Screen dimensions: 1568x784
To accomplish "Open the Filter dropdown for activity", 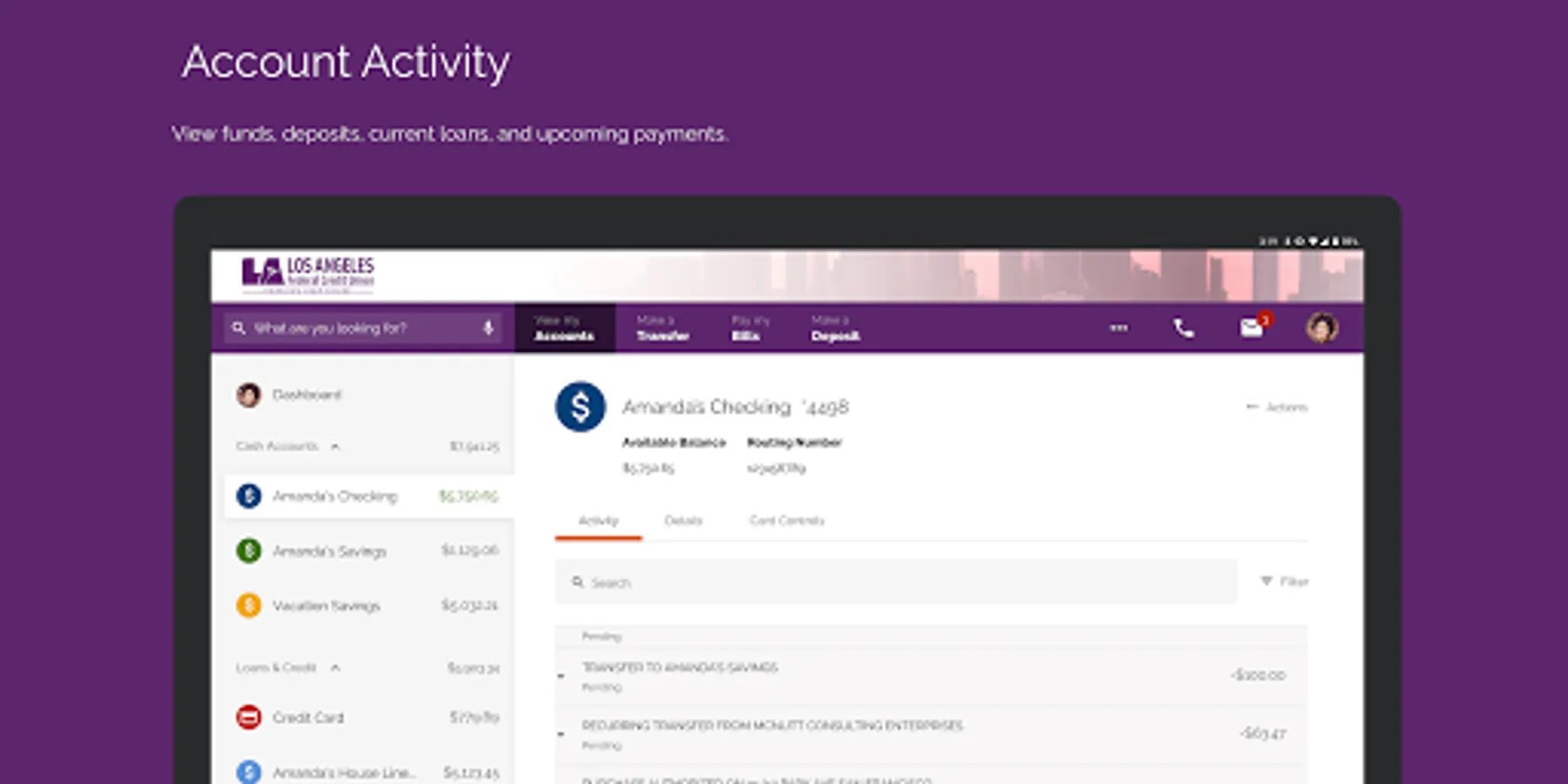I will pos(1284,581).
